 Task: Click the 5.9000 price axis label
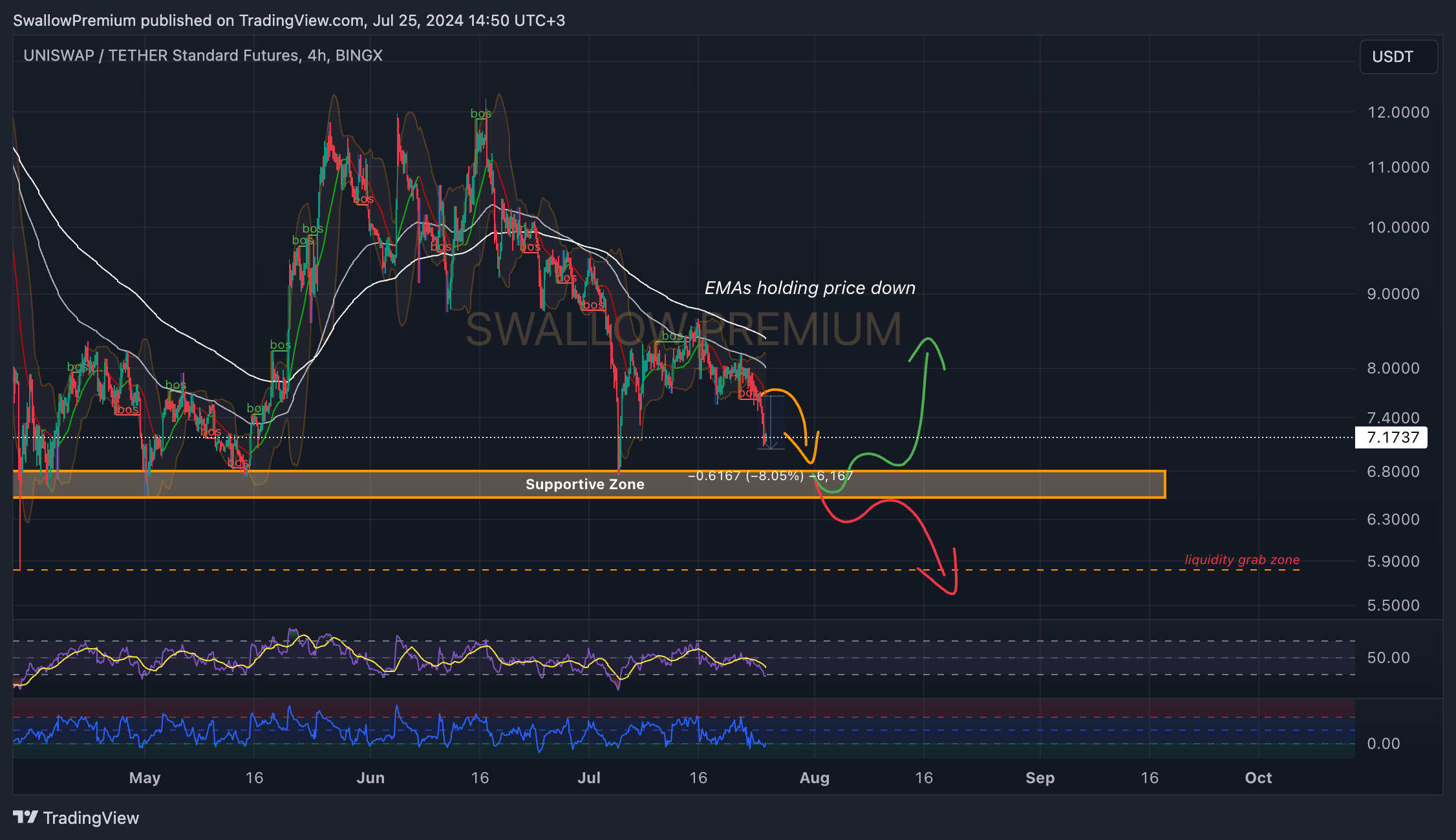1393,562
